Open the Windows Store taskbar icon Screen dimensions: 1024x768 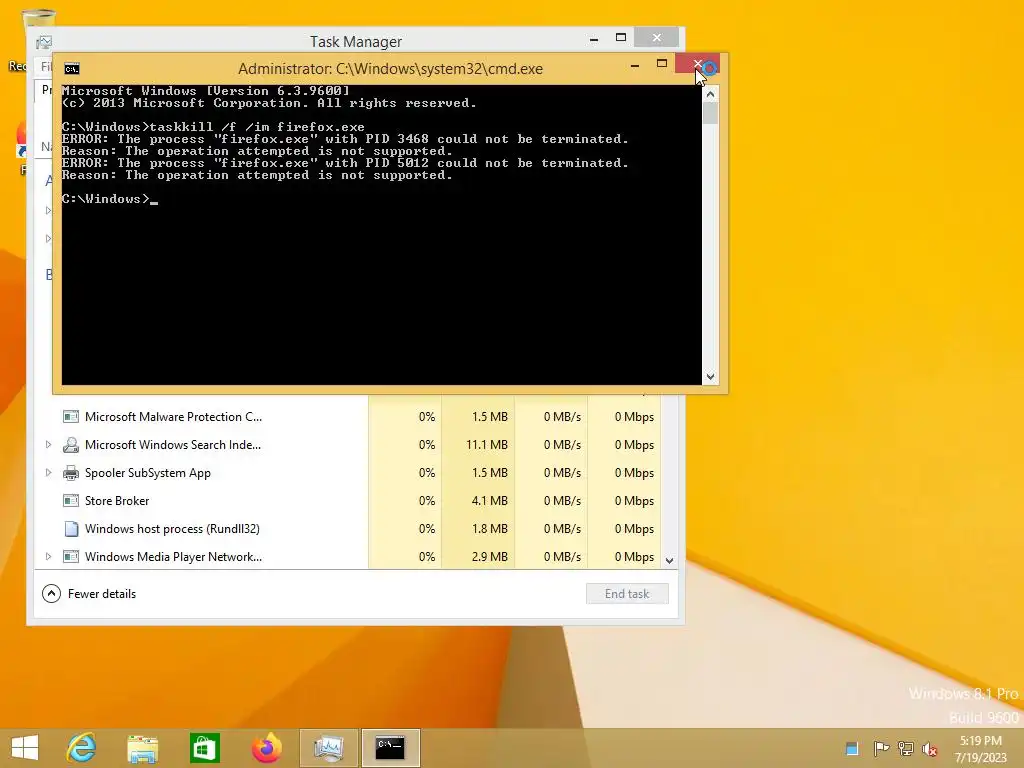[204, 748]
